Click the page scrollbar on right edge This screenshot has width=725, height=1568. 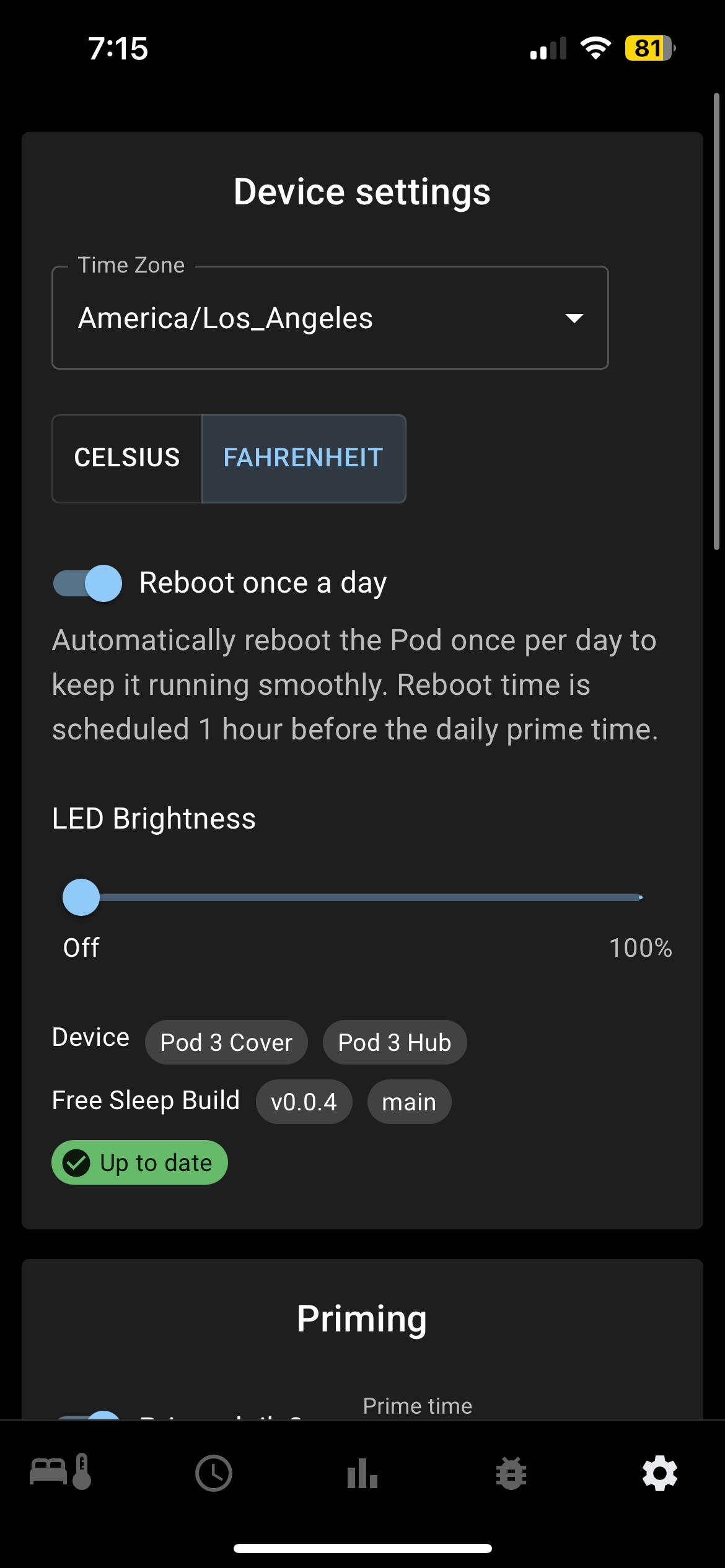pyautogui.click(x=716, y=322)
